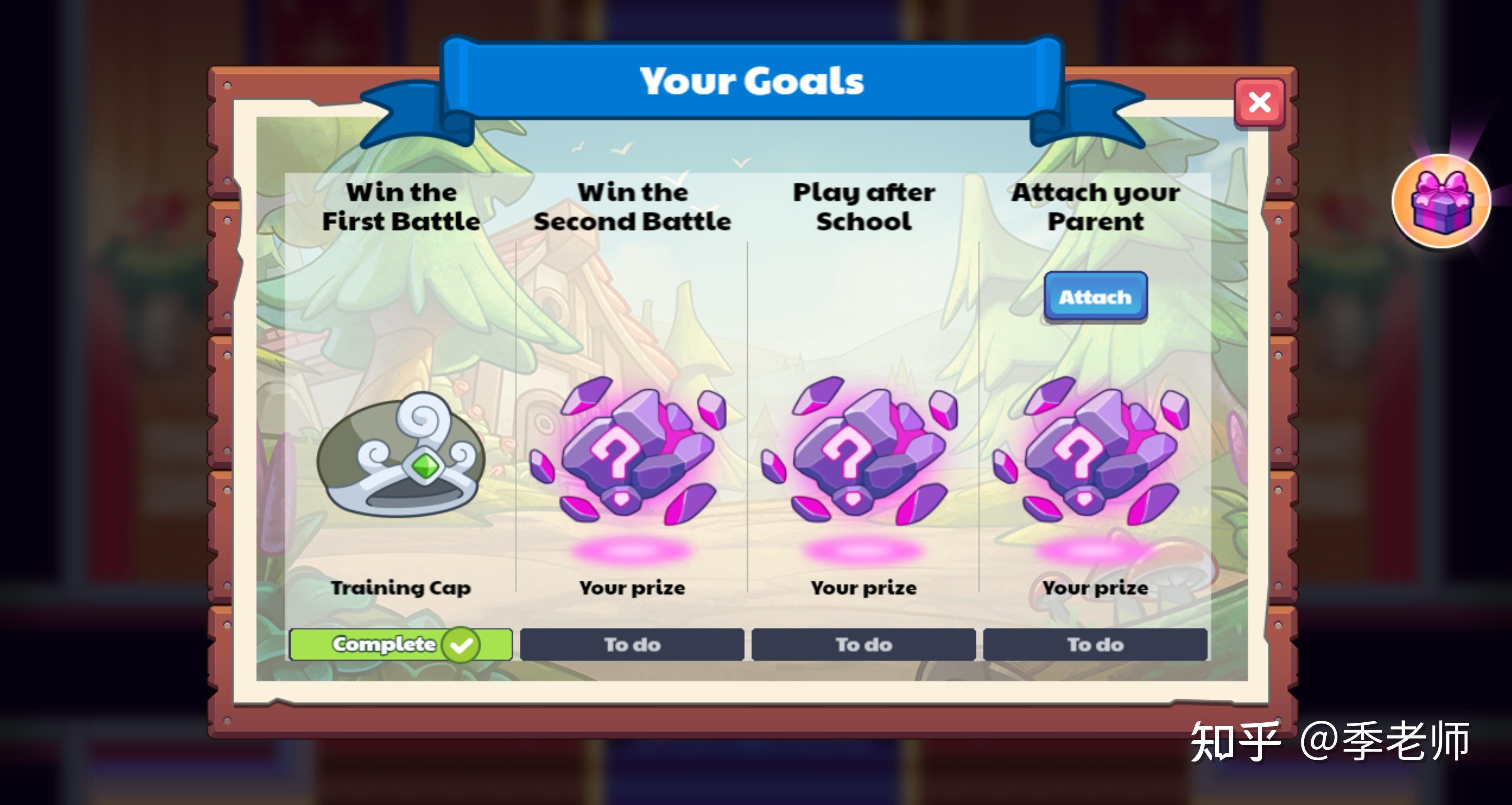Click the Complete status bar
1512x805 pixels.
tap(401, 644)
